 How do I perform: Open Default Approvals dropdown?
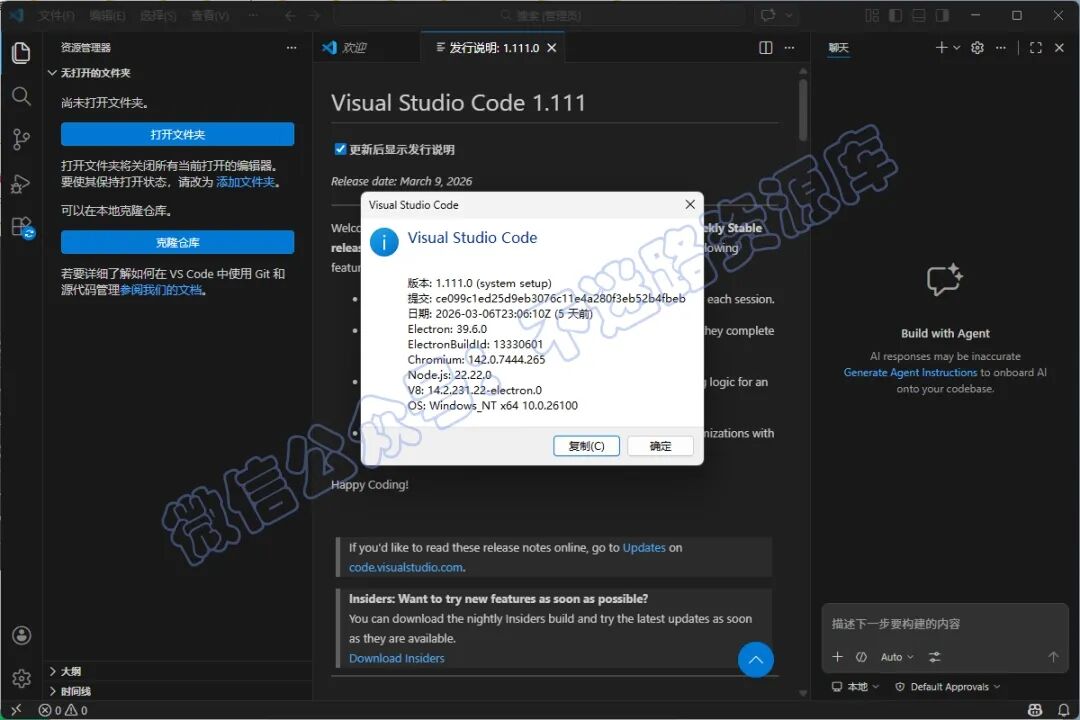948,686
